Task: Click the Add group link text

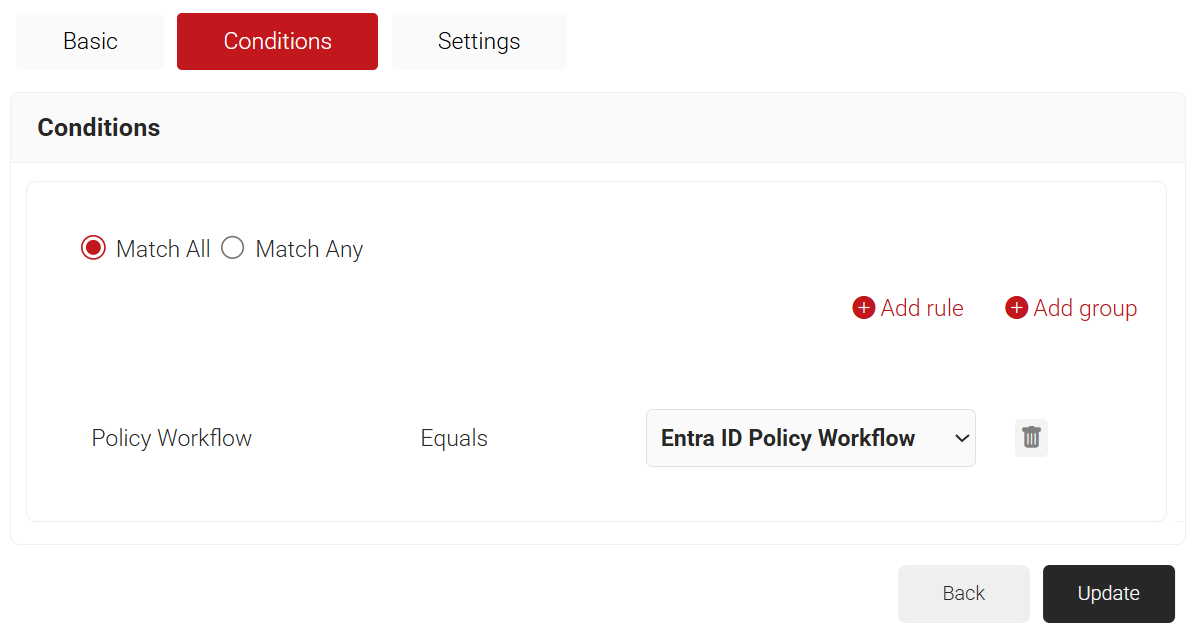Action: (x=1086, y=309)
